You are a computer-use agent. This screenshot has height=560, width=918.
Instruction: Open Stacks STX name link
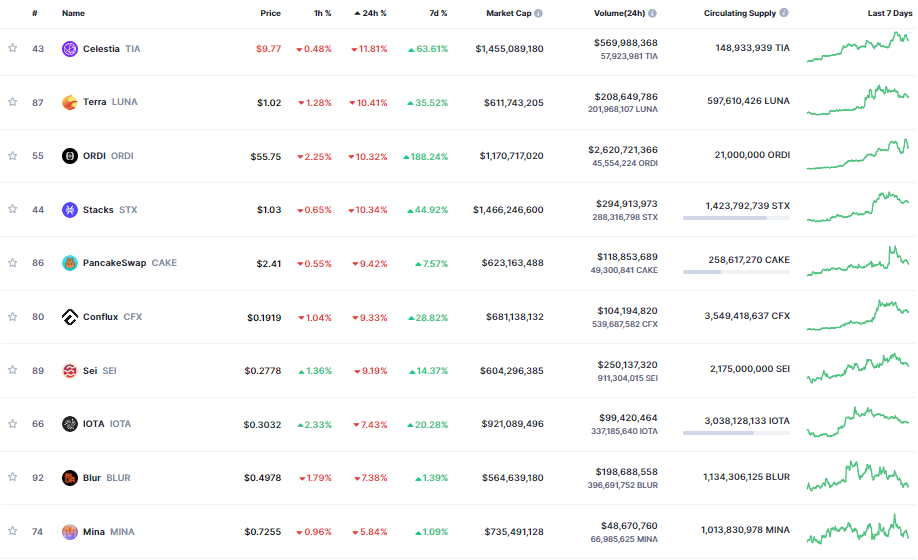(x=109, y=209)
